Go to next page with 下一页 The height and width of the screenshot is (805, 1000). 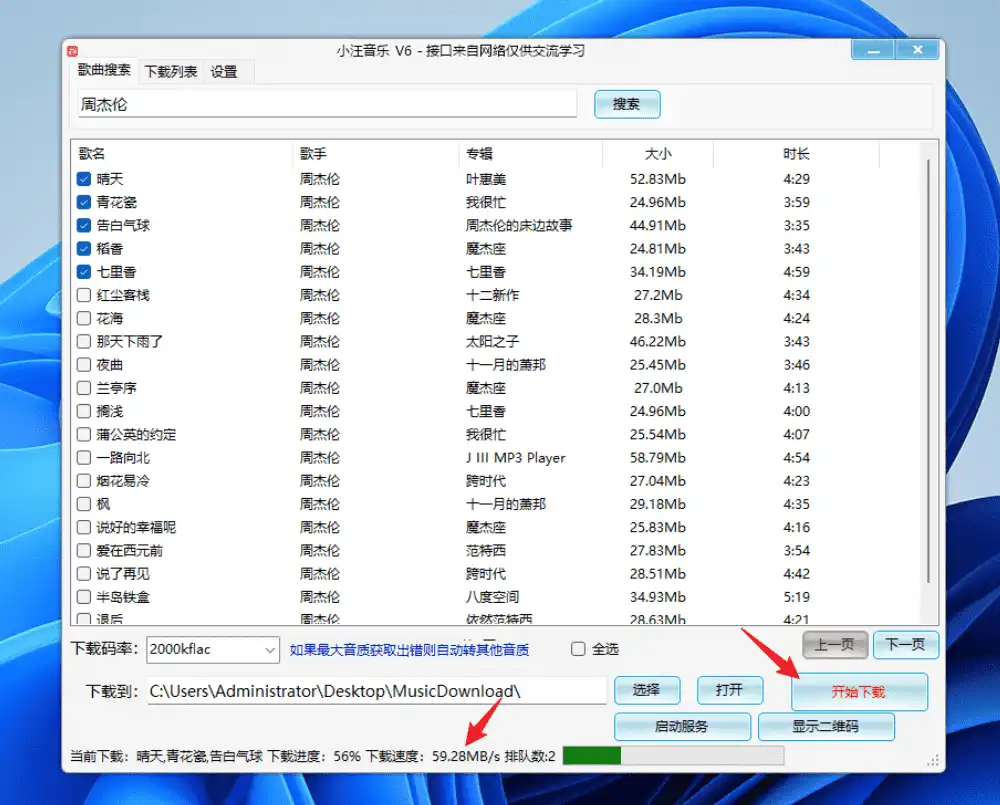coord(905,645)
